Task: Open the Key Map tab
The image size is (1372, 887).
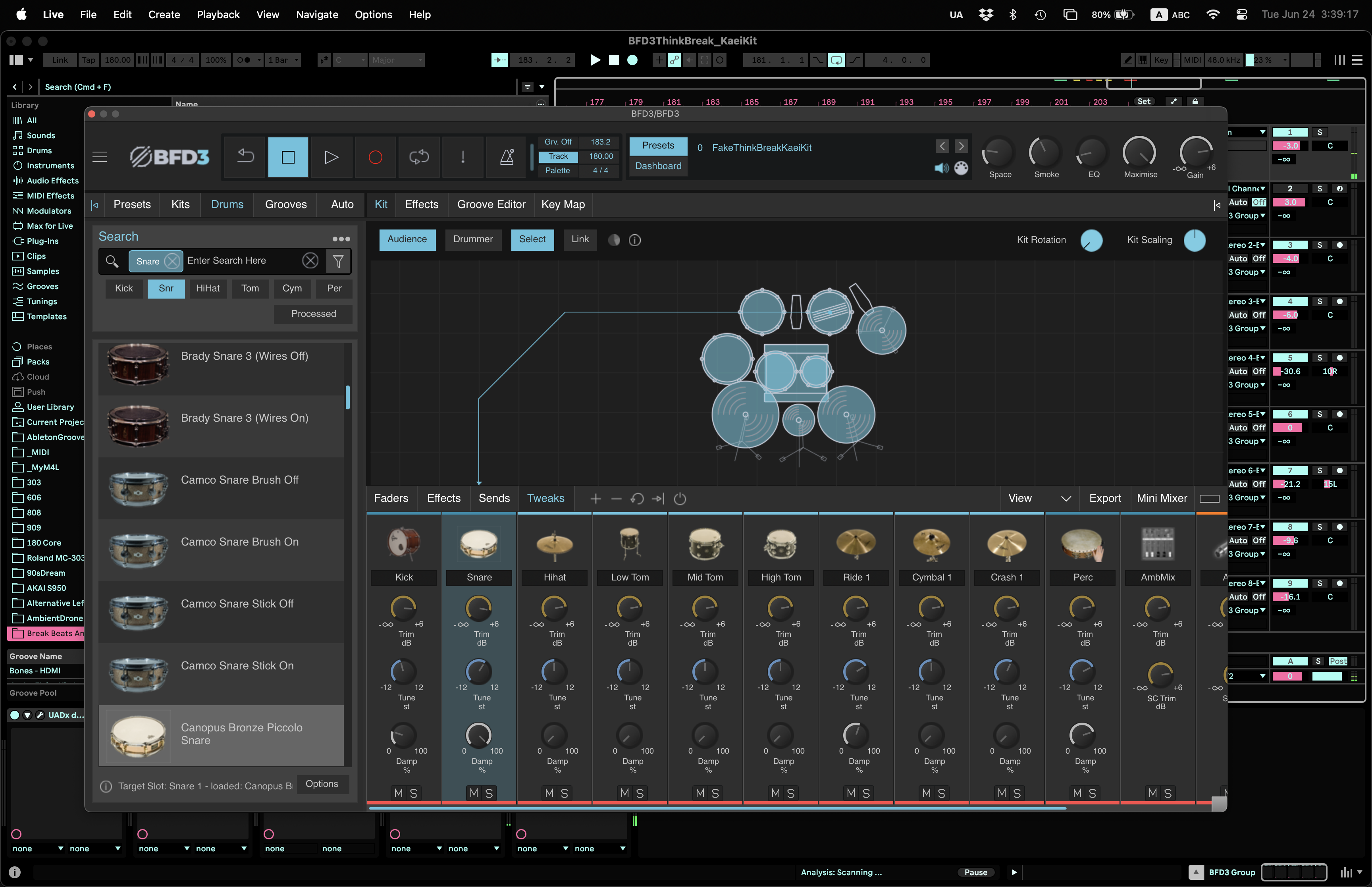Action: tap(563, 204)
